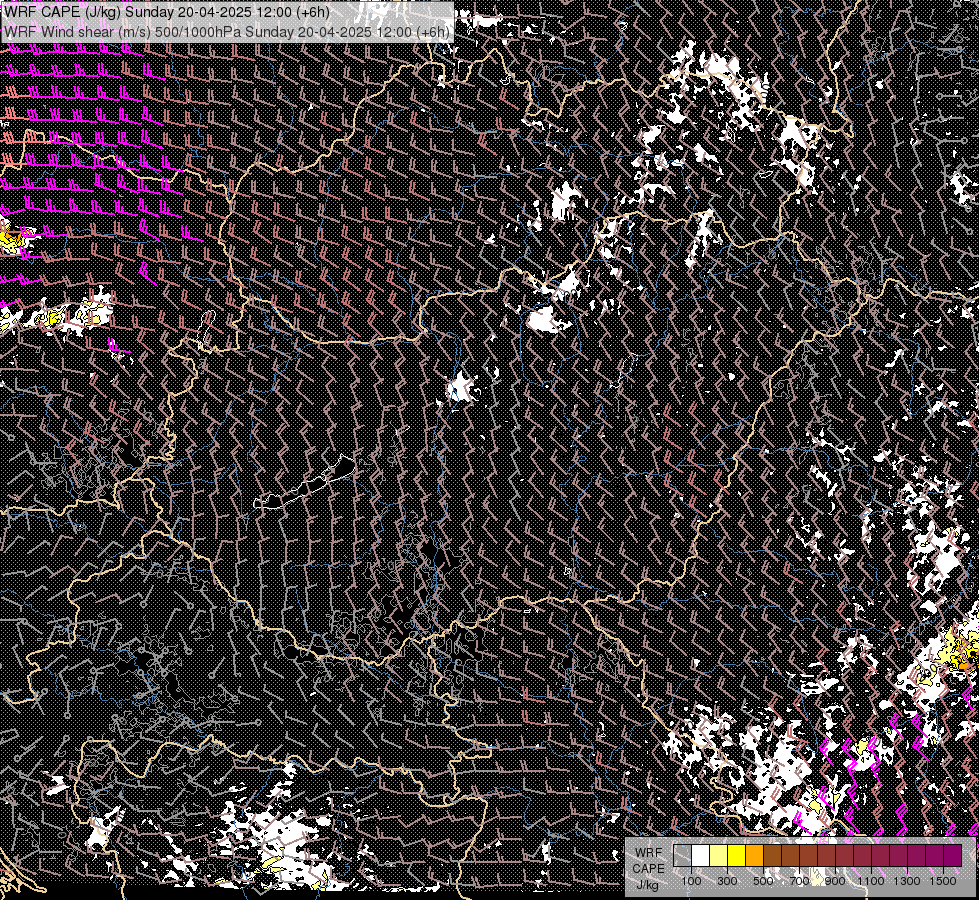Click the legend value 700

(799, 881)
